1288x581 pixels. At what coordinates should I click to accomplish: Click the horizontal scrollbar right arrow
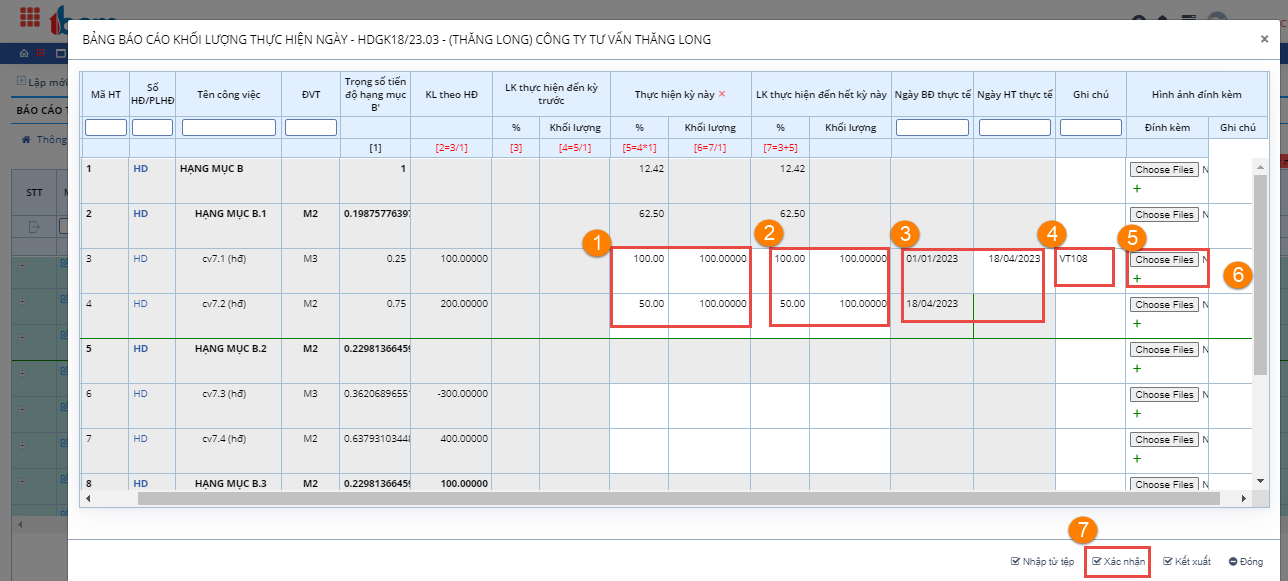pos(1243,498)
